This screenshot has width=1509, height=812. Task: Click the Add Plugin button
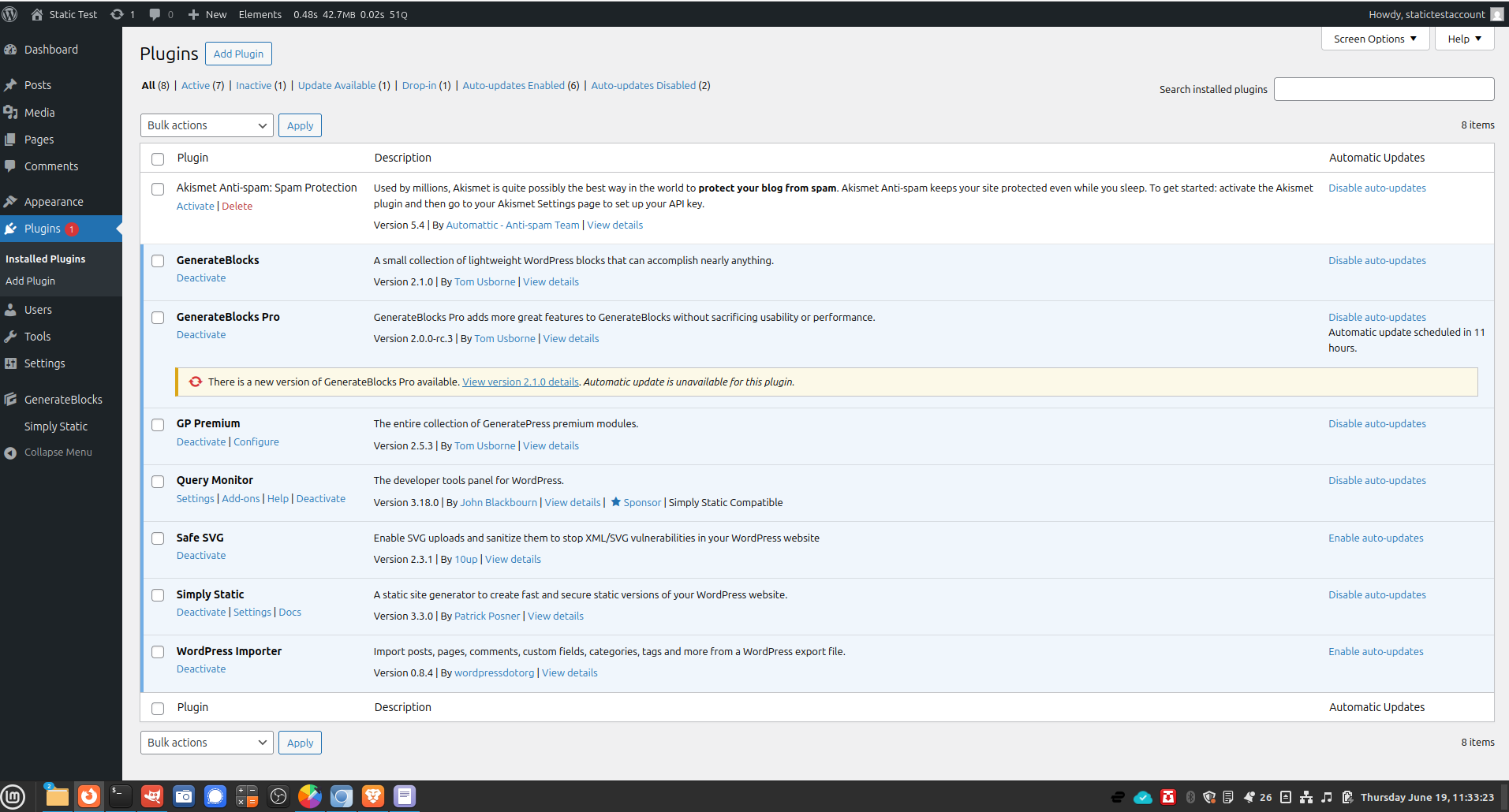click(x=238, y=54)
